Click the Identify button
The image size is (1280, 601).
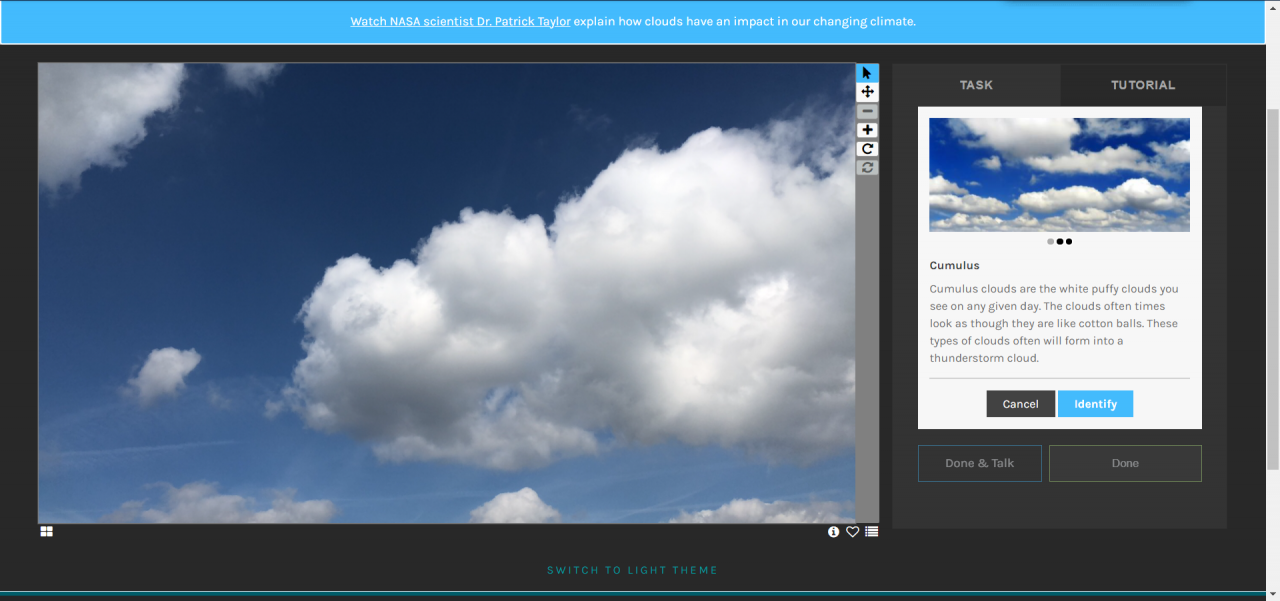pos(1095,404)
